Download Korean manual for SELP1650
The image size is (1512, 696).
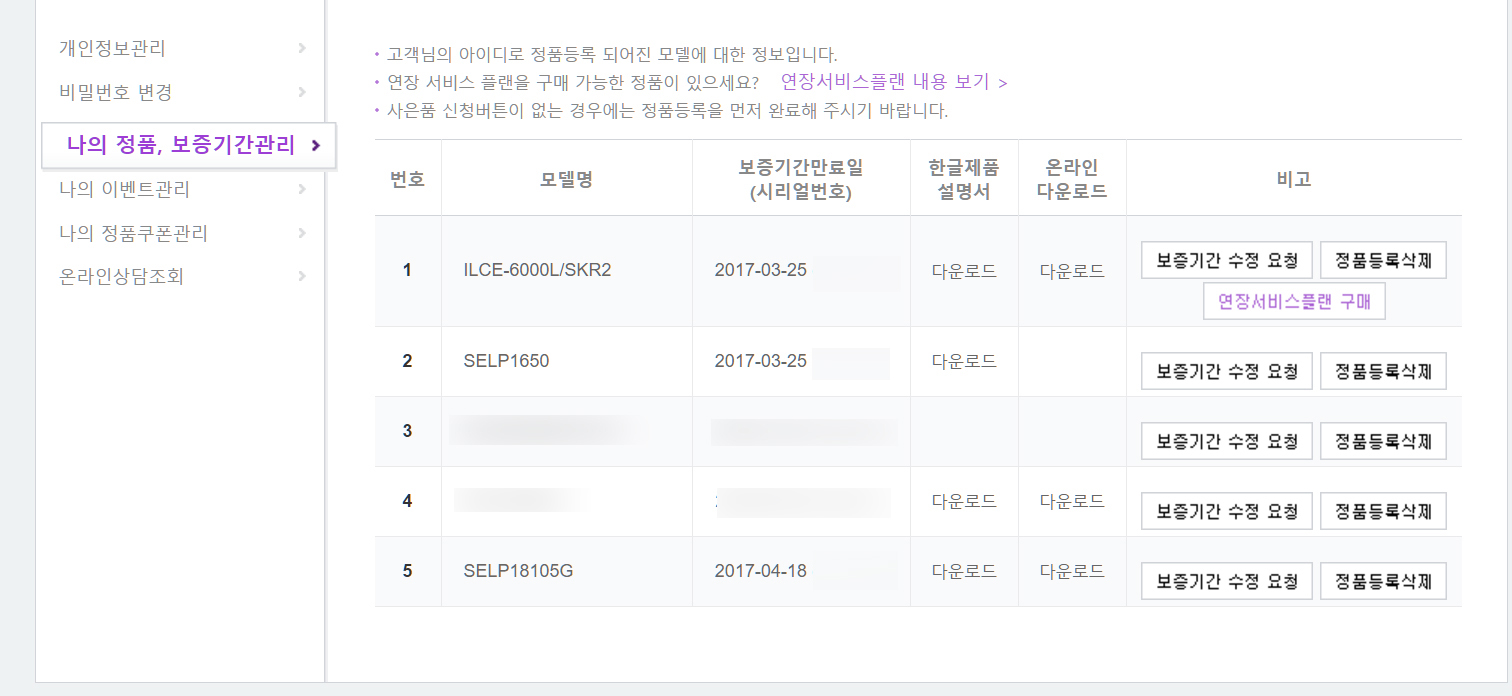(964, 361)
